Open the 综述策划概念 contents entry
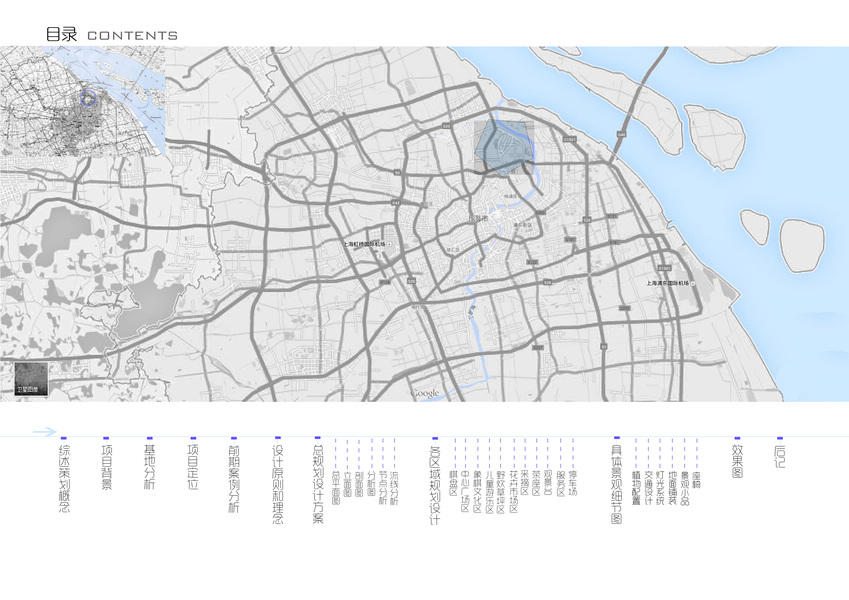 point(64,479)
